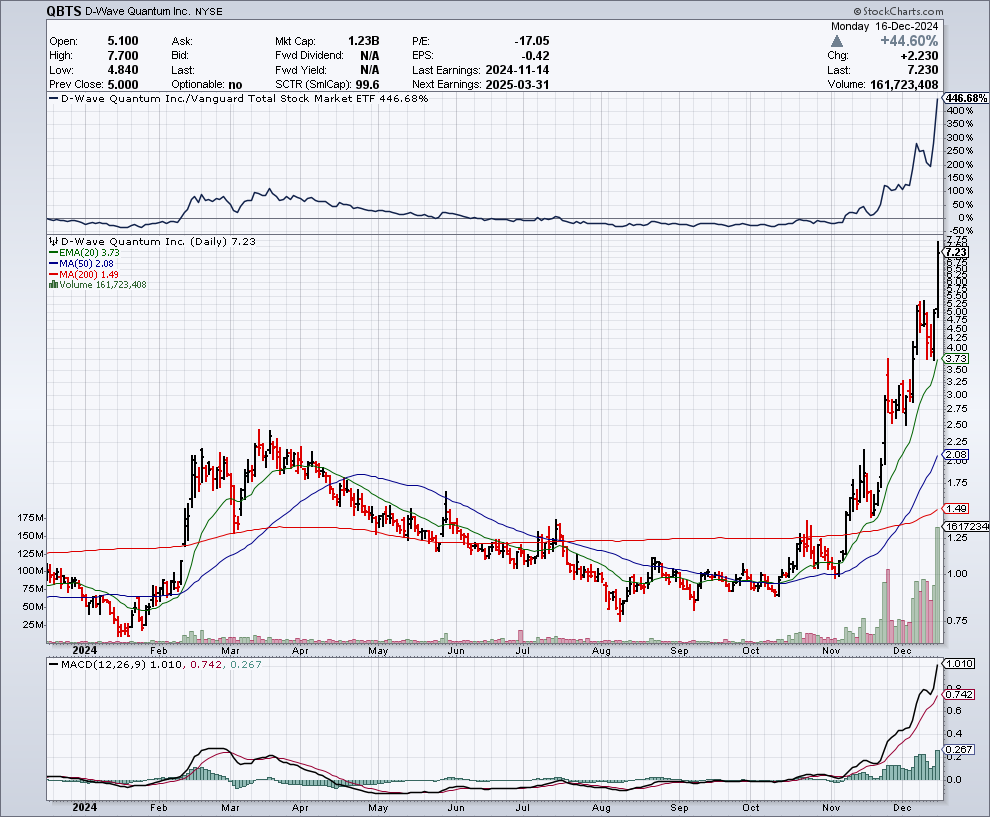This screenshot has height=817, width=990.
Task: Click the Prev Close value 5.000
Action: [122, 85]
